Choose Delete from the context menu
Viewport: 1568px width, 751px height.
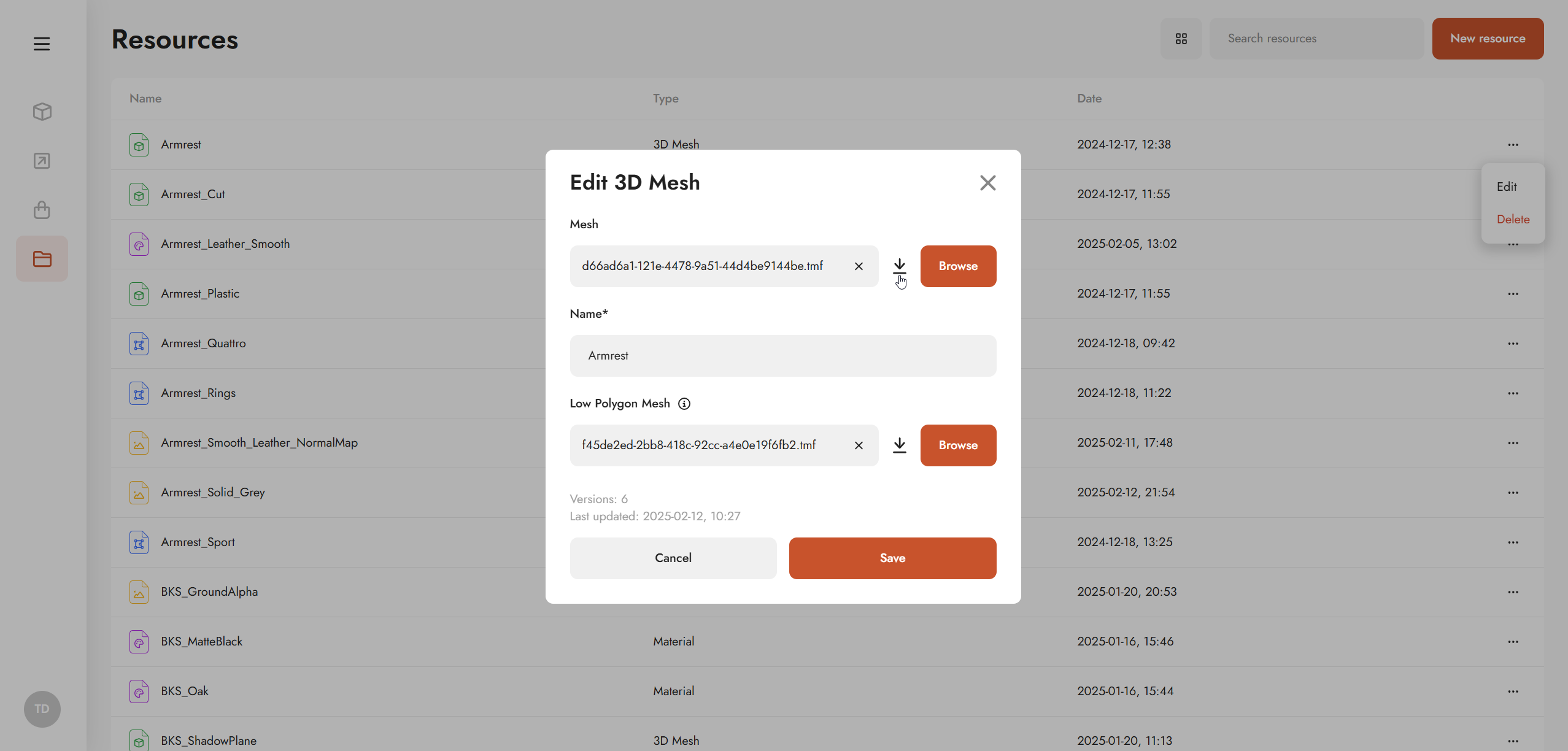click(1512, 219)
